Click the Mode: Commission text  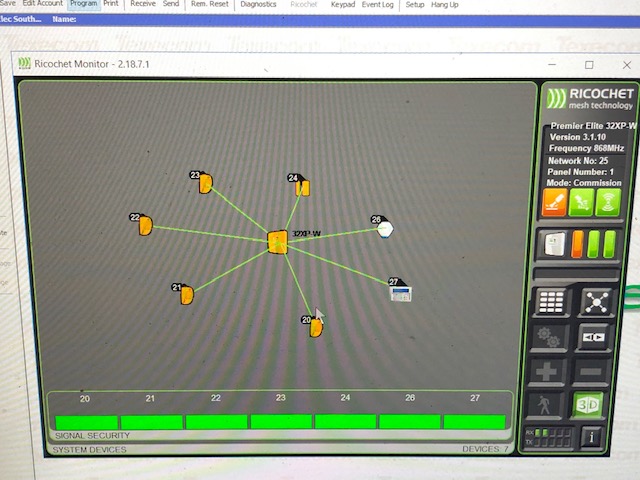(x=584, y=182)
